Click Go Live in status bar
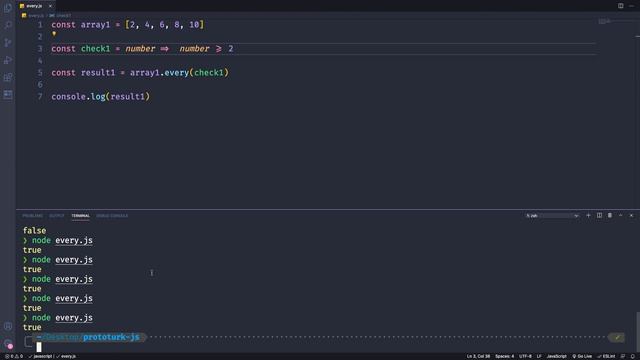The image size is (640, 360). [x=582, y=356]
